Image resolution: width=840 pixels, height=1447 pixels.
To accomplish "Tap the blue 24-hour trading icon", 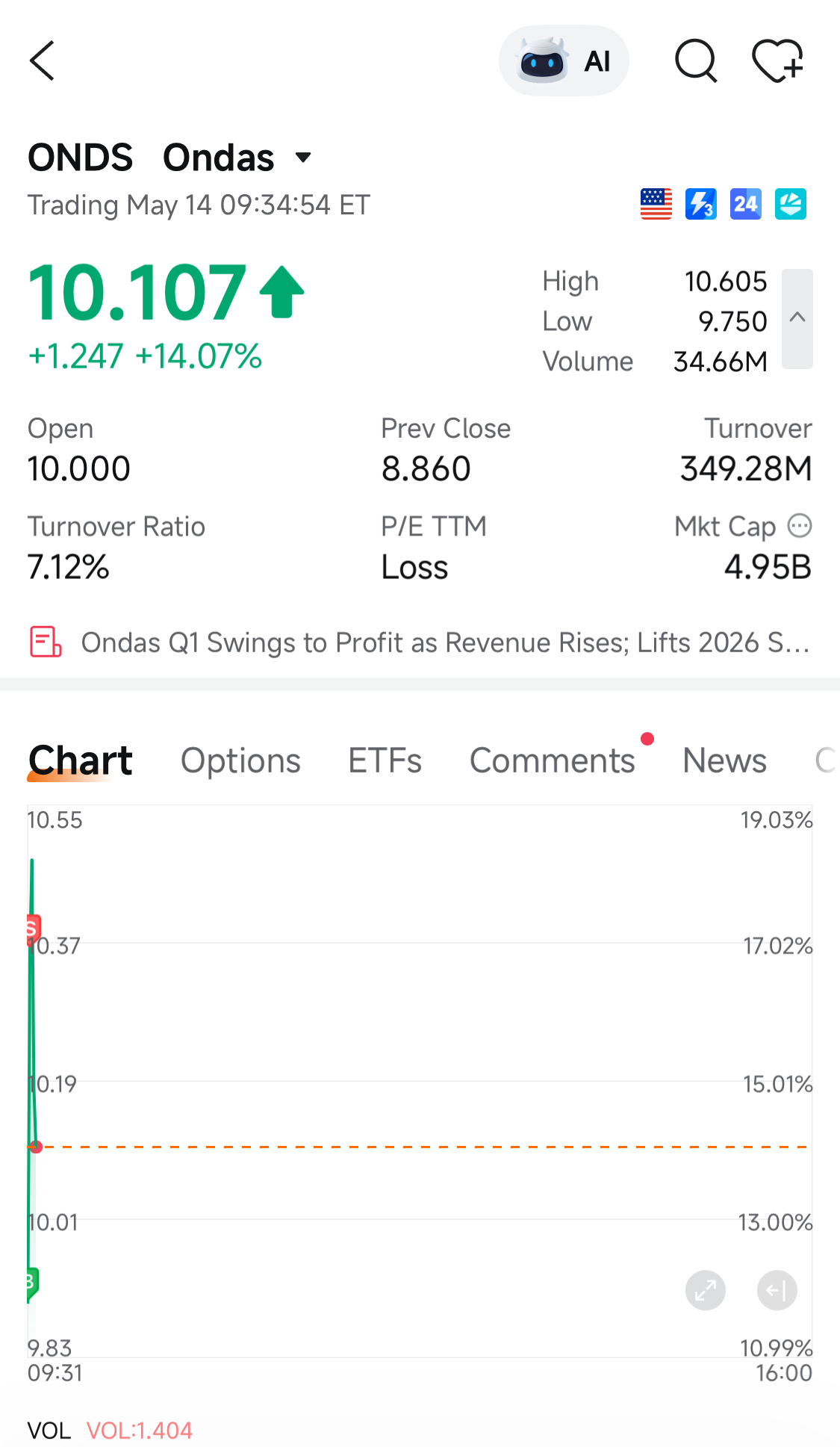I will (746, 204).
